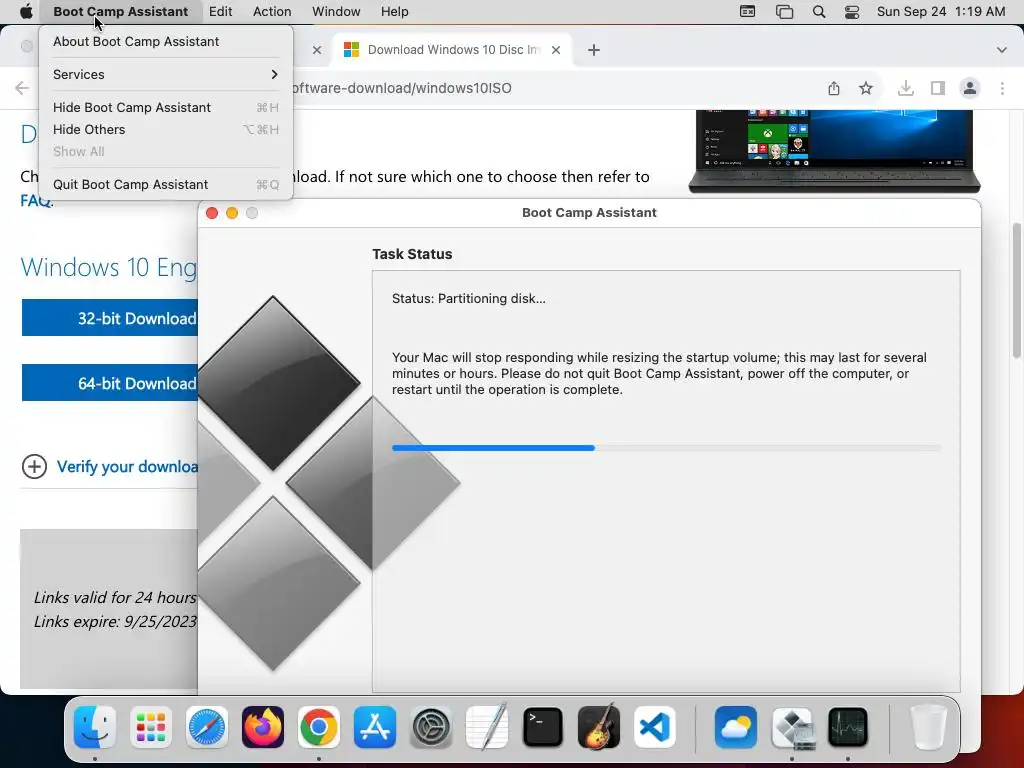The width and height of the screenshot is (1024, 768).
Task: Open the Apple menu
Action: click(25, 11)
